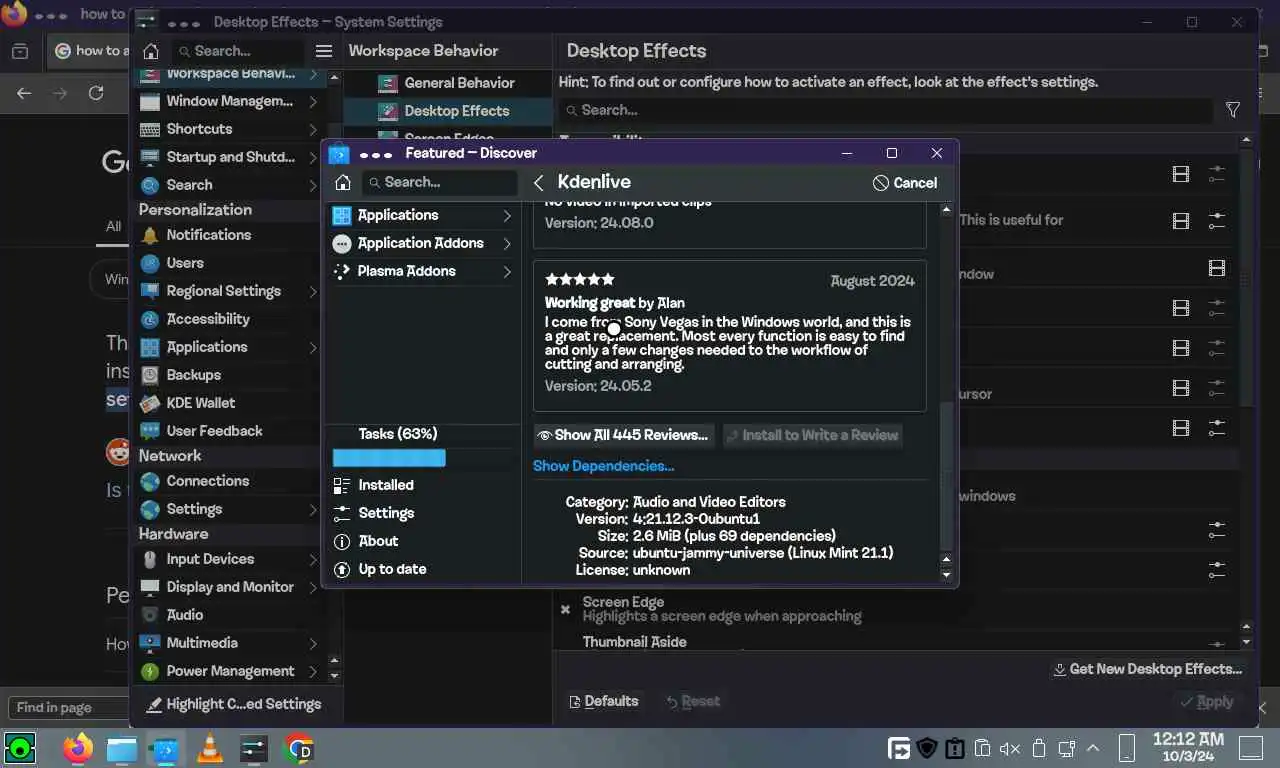Expand Window Management chevron in System Settings
The width and height of the screenshot is (1280, 768).
tap(313, 101)
